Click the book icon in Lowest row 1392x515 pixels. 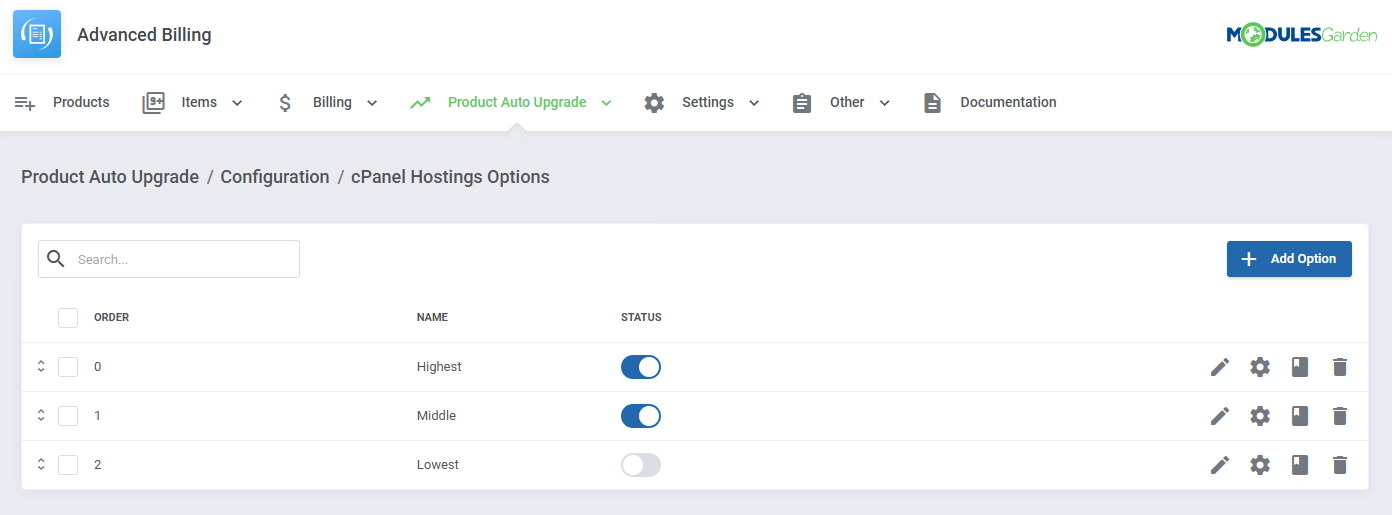click(1300, 465)
